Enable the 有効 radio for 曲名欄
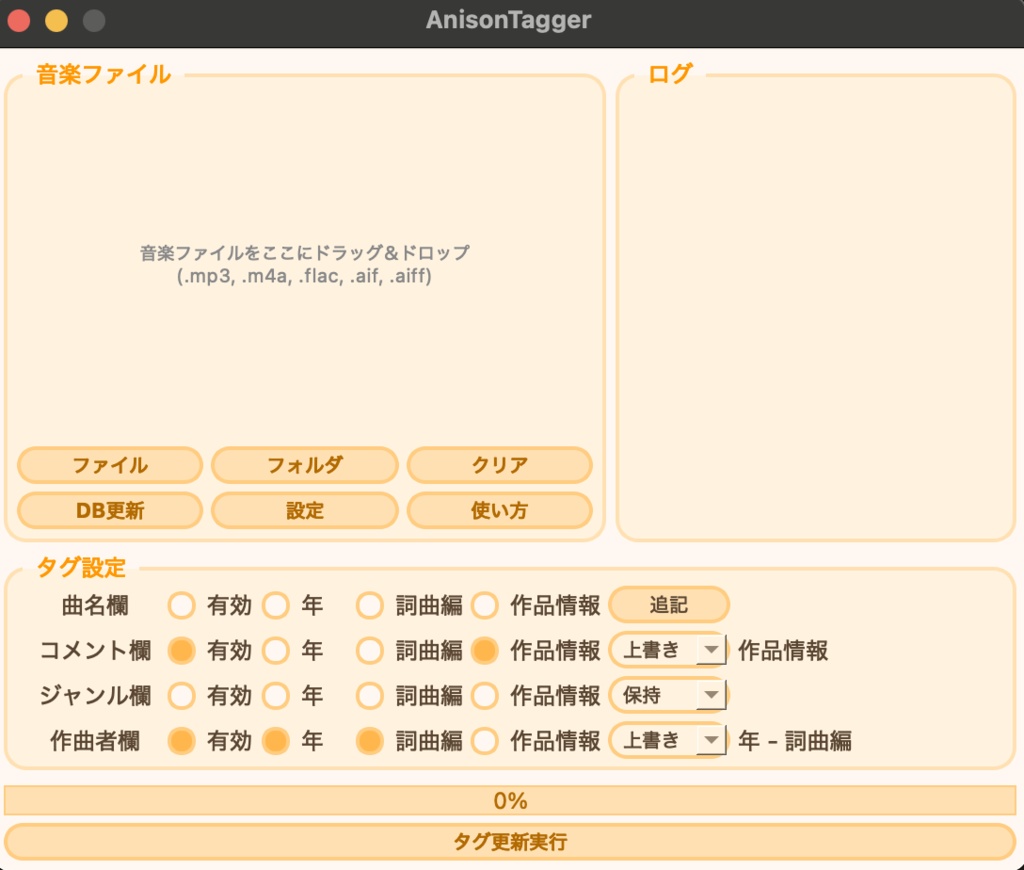Image resolution: width=1024 pixels, height=870 pixels. [x=181, y=604]
